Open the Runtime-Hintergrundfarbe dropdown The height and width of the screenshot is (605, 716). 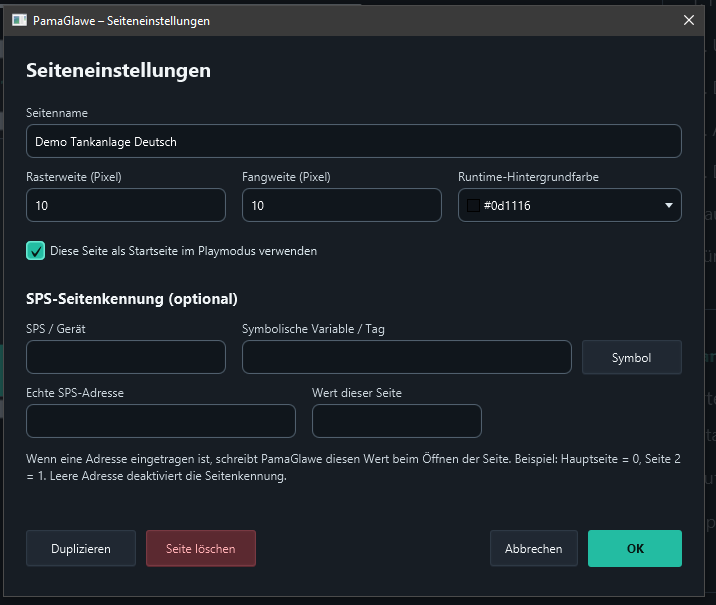[x=570, y=205]
